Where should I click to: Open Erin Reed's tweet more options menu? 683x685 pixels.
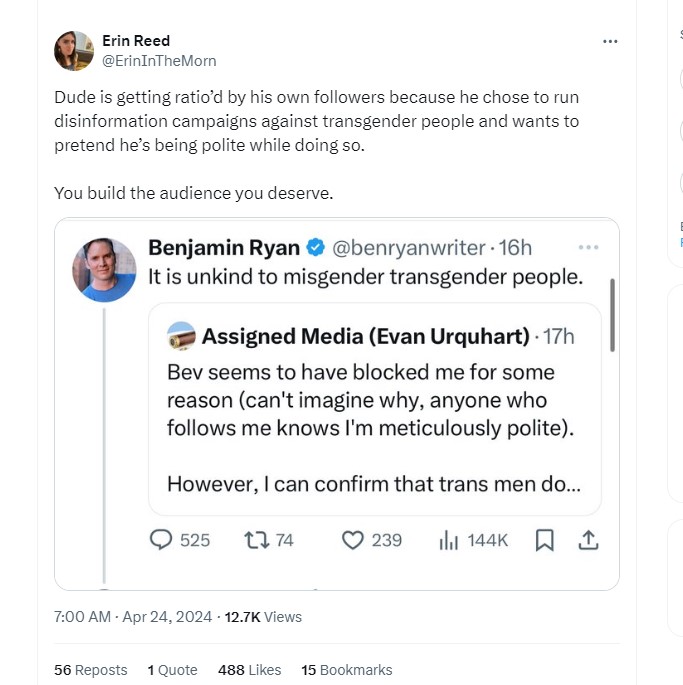click(610, 42)
